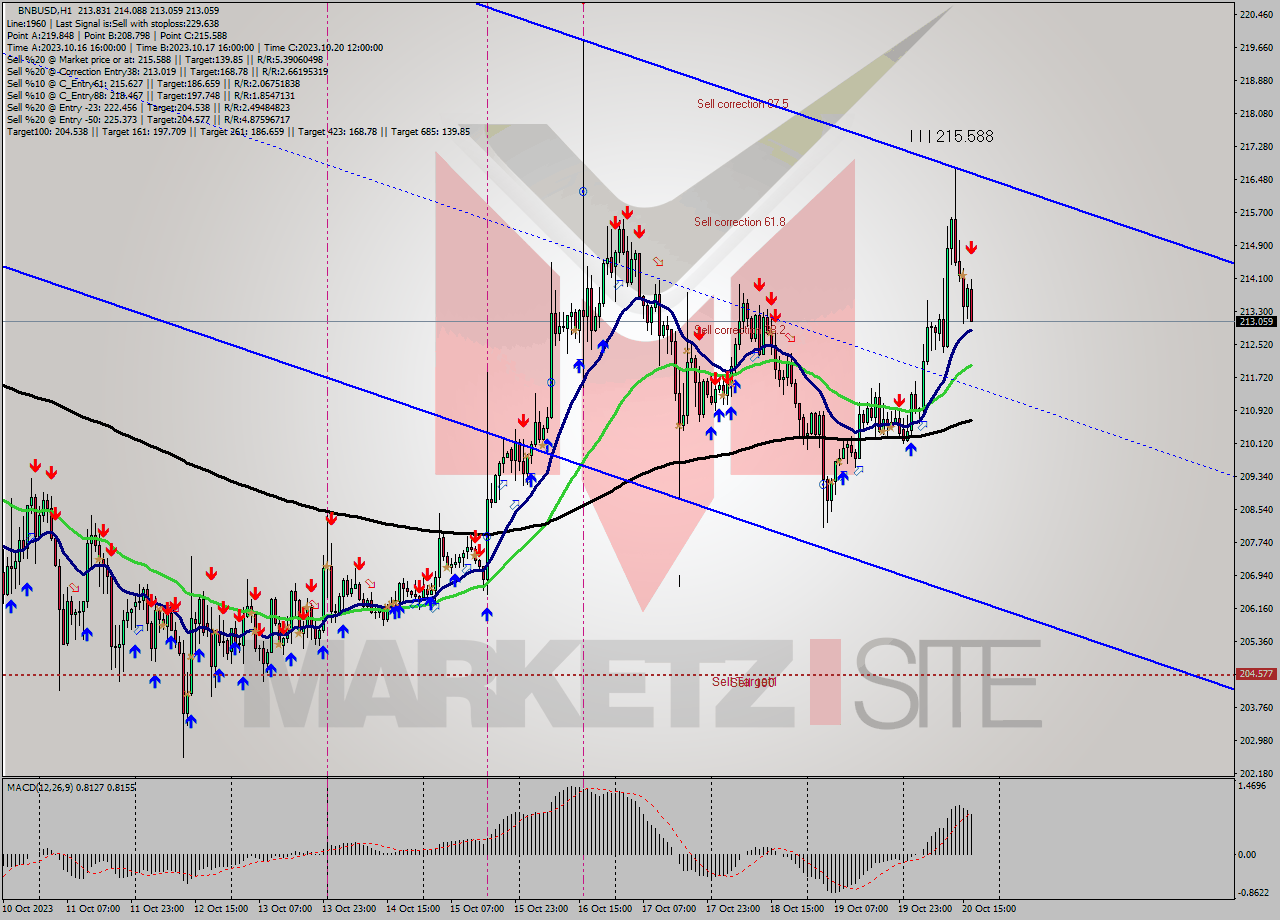The height and width of the screenshot is (920, 1280).
Task: Click the '10 Oct 2023' time label
Action: coord(30,910)
